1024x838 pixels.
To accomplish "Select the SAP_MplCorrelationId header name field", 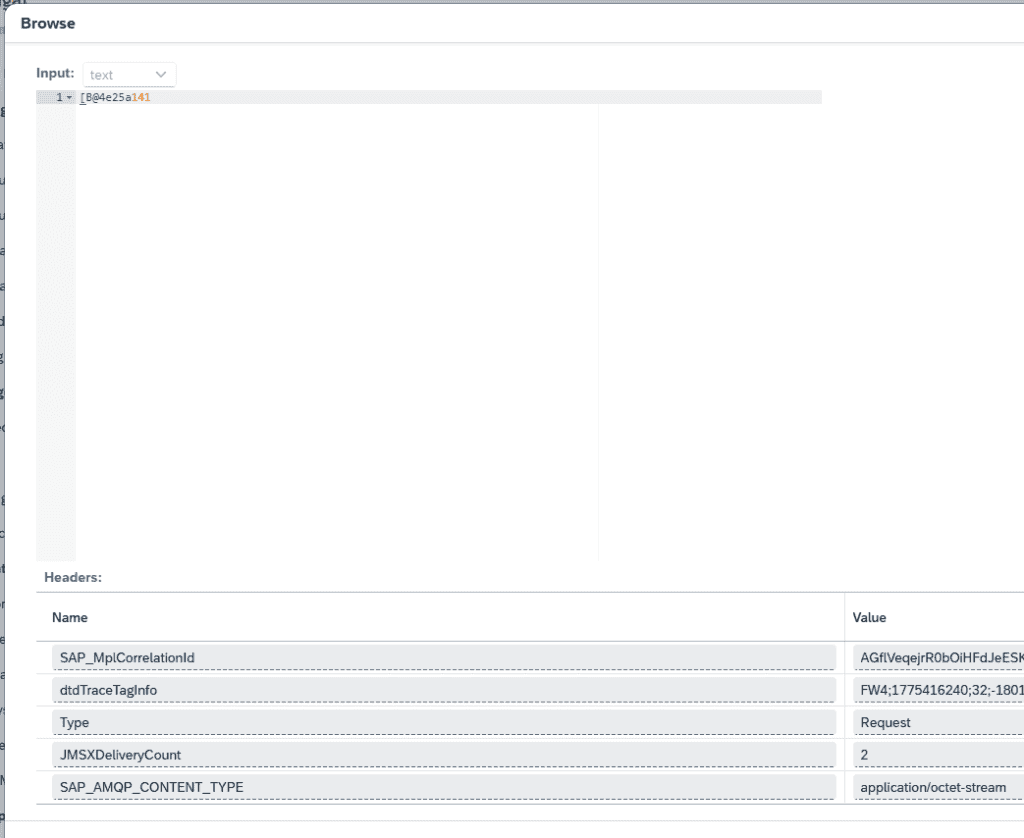I will [444, 658].
